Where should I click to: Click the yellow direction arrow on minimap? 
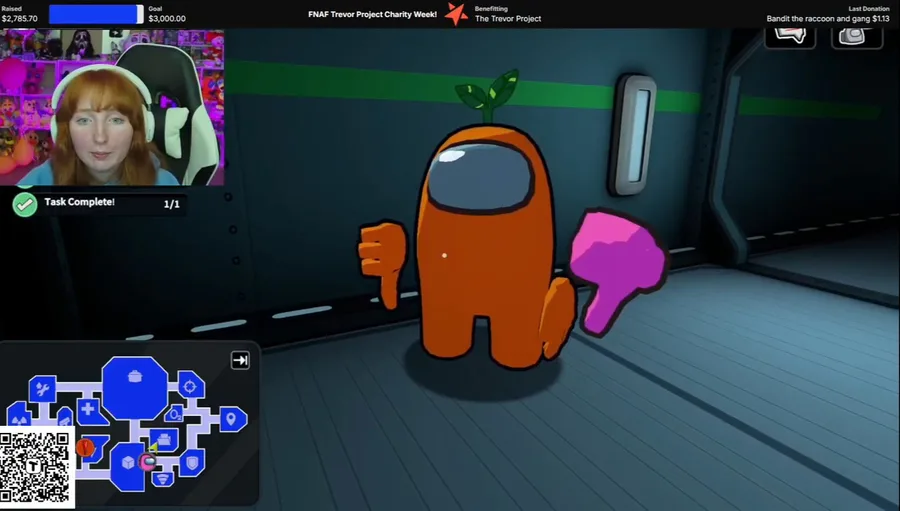pyautogui.click(x=153, y=448)
